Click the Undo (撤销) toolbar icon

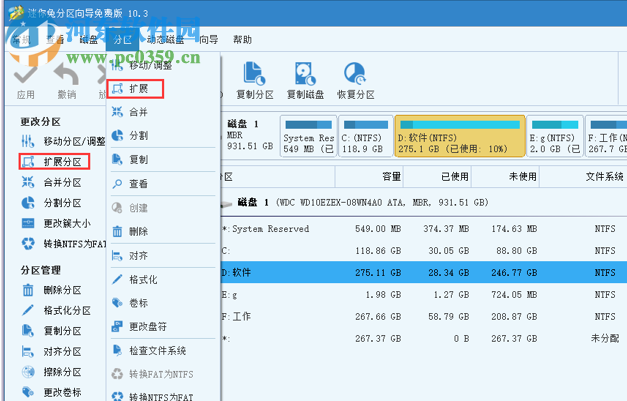(66, 82)
